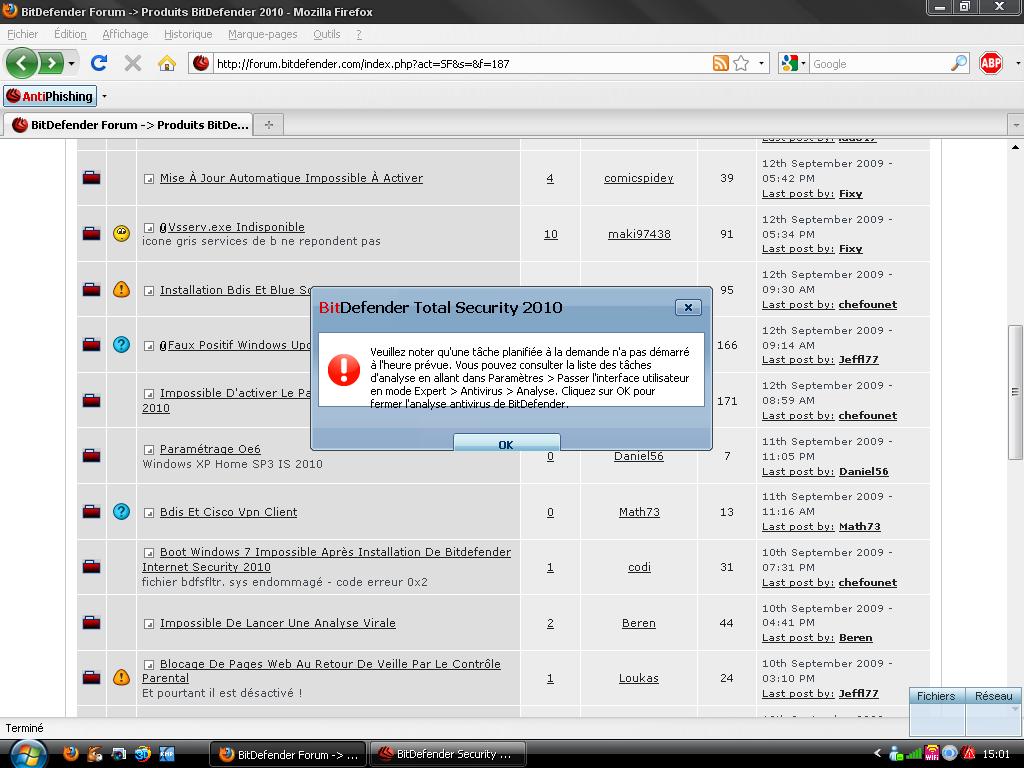Open the Windows Start orb
Image resolution: width=1024 pixels, height=768 pixels.
(28, 754)
